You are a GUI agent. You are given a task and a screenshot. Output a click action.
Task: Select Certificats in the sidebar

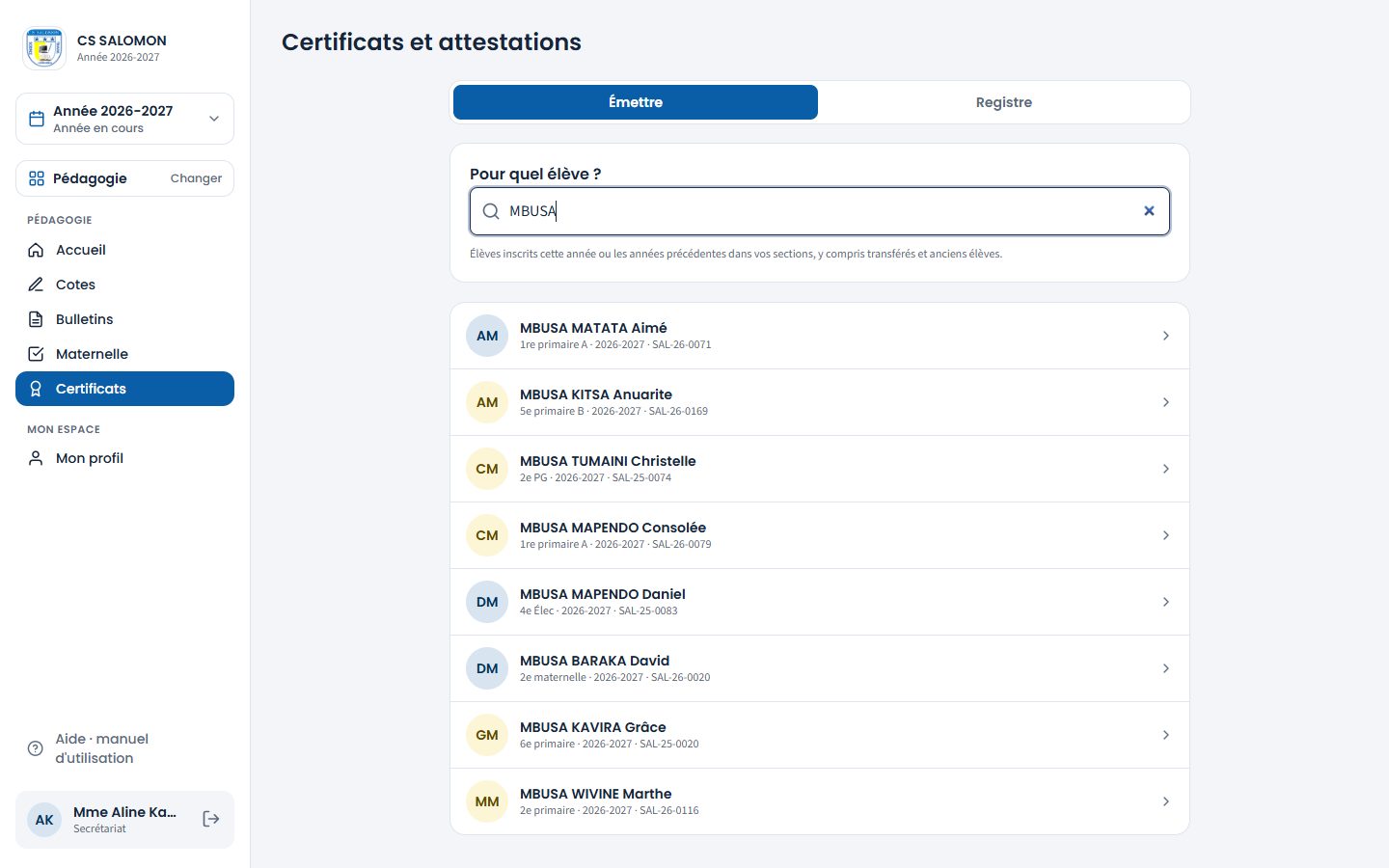pyautogui.click(x=124, y=389)
